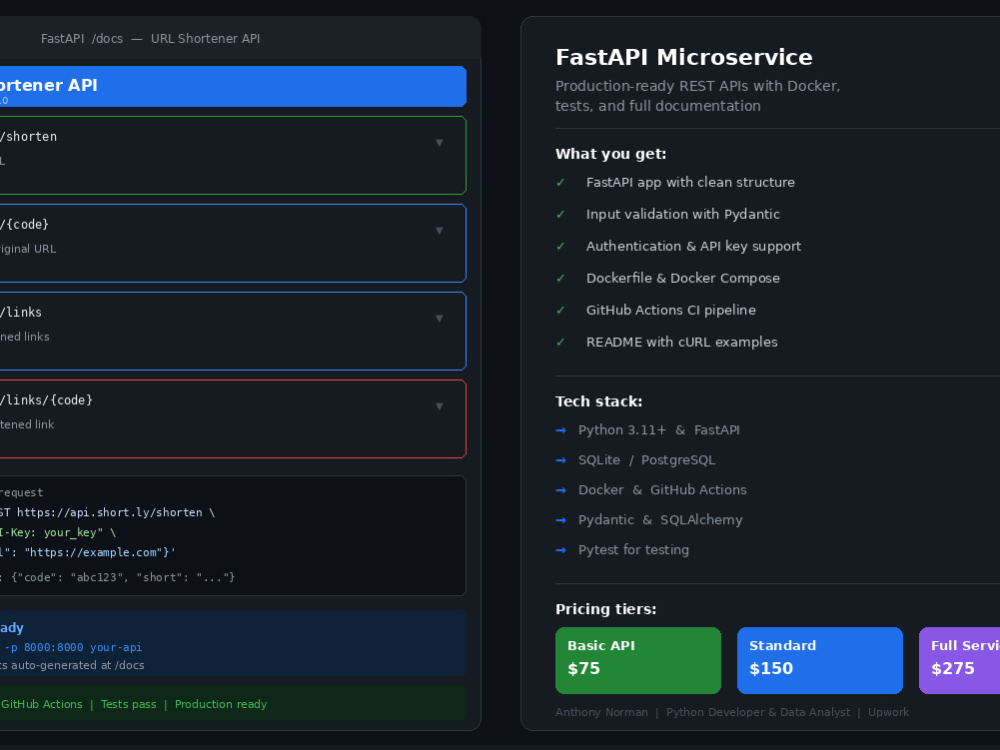1000x750 pixels.
Task: Click 'Pytest for testing' text
Action: click(633, 550)
